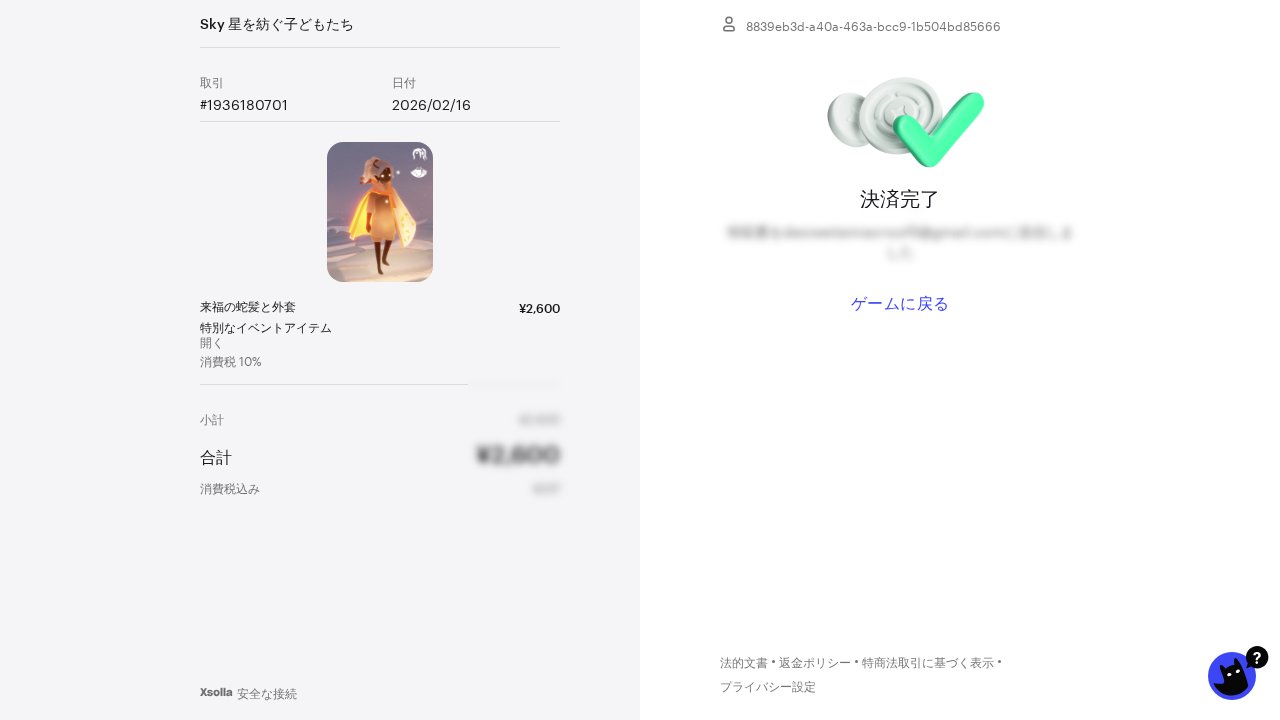
Task: Open プライバシー設定 privacy settings
Action: tap(768, 687)
